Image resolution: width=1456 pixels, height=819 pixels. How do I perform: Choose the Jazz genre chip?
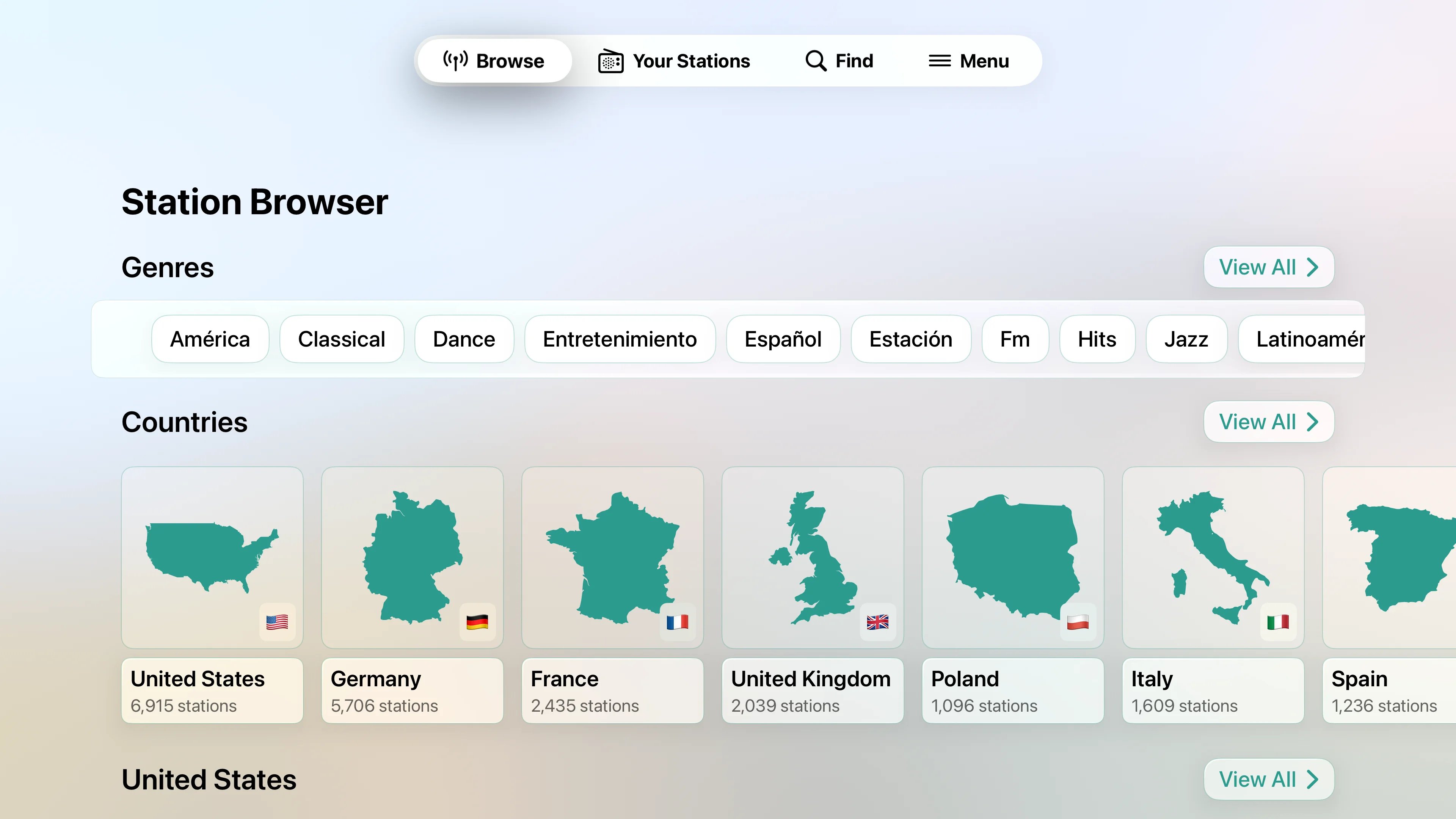coord(1186,339)
